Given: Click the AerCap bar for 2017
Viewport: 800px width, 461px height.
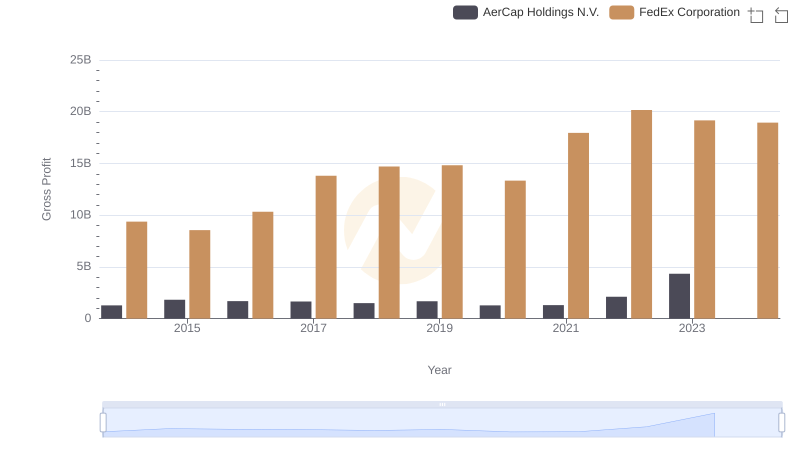Looking at the screenshot, I should (x=301, y=310).
